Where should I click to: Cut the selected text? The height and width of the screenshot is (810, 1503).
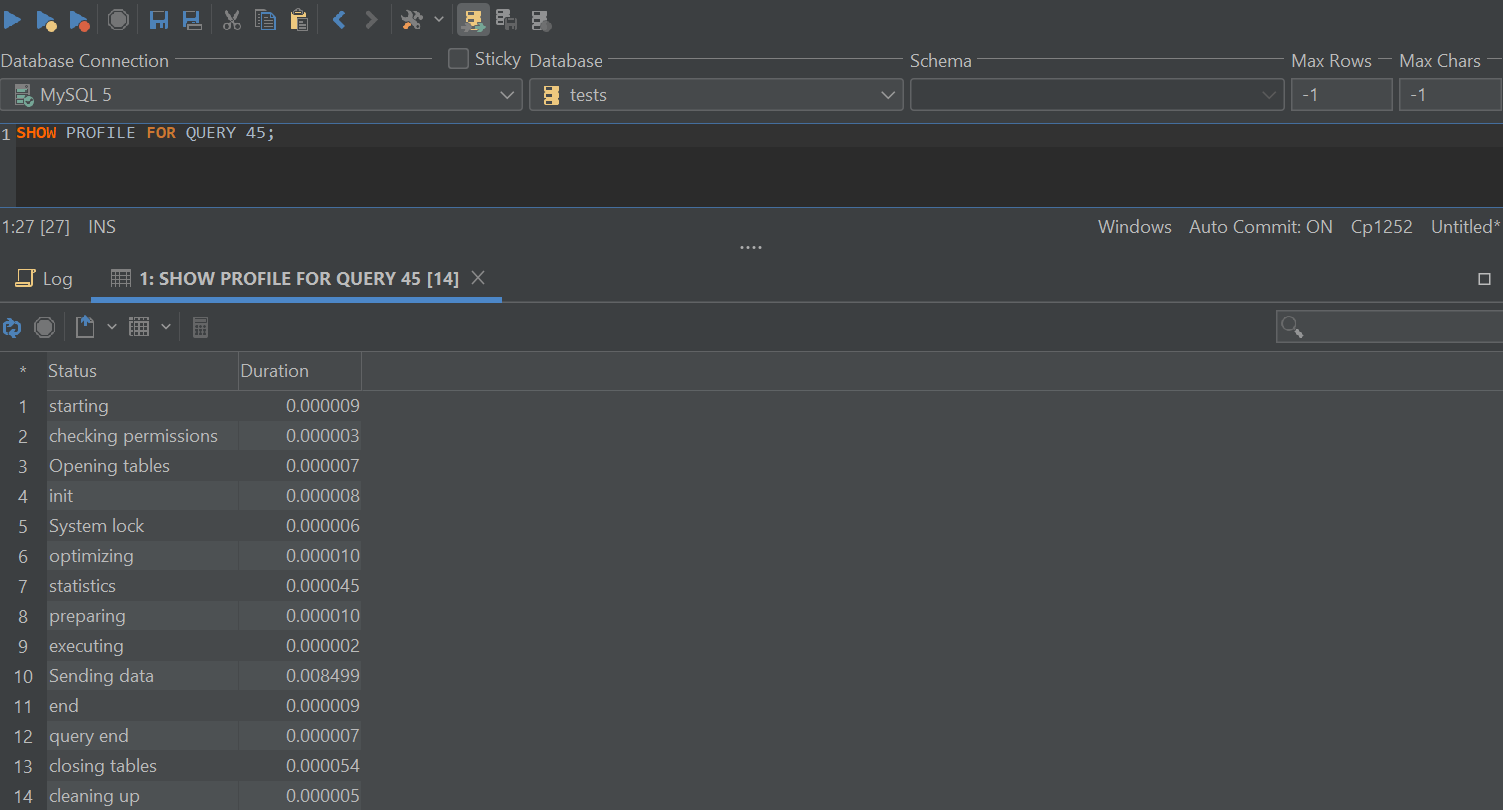231,19
